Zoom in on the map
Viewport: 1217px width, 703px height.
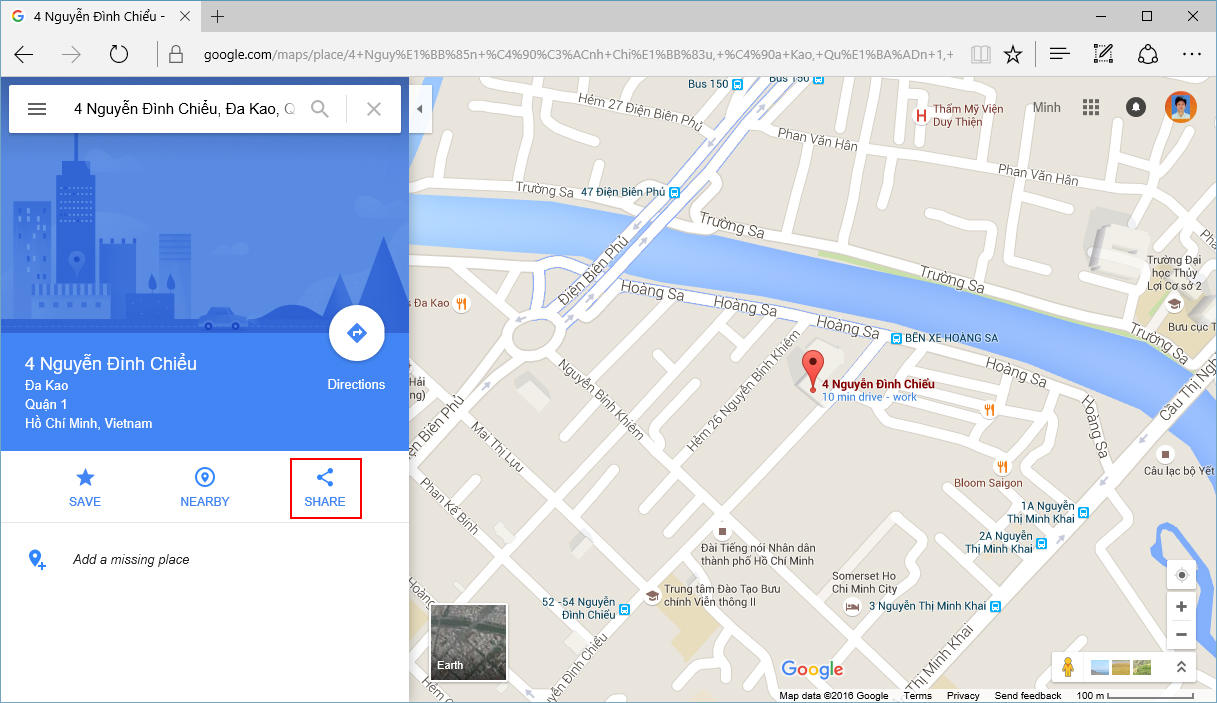click(1181, 607)
